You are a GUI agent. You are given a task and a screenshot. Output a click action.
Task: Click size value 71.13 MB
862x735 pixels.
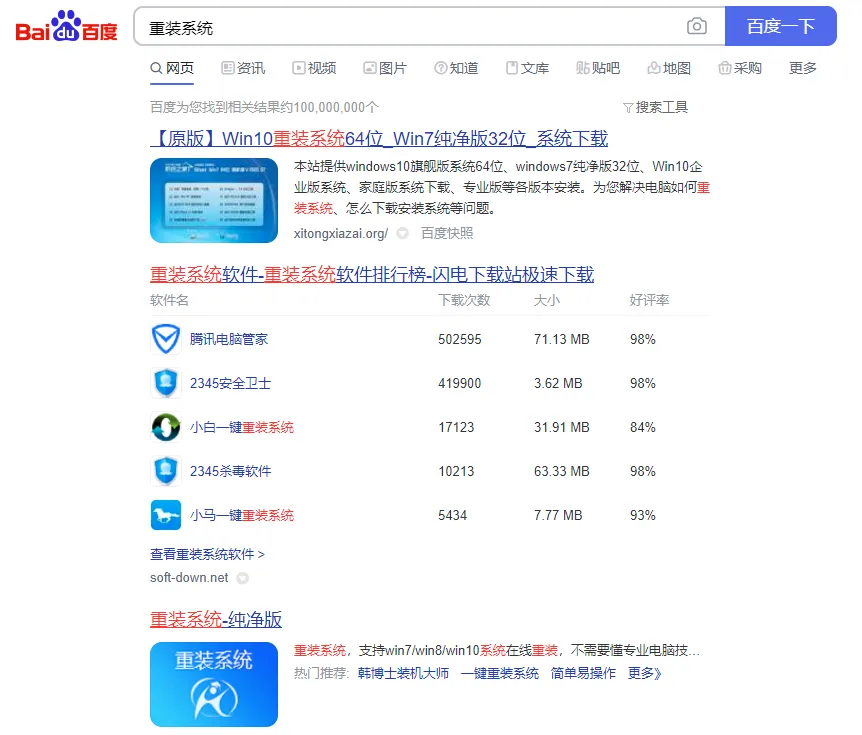pos(562,339)
